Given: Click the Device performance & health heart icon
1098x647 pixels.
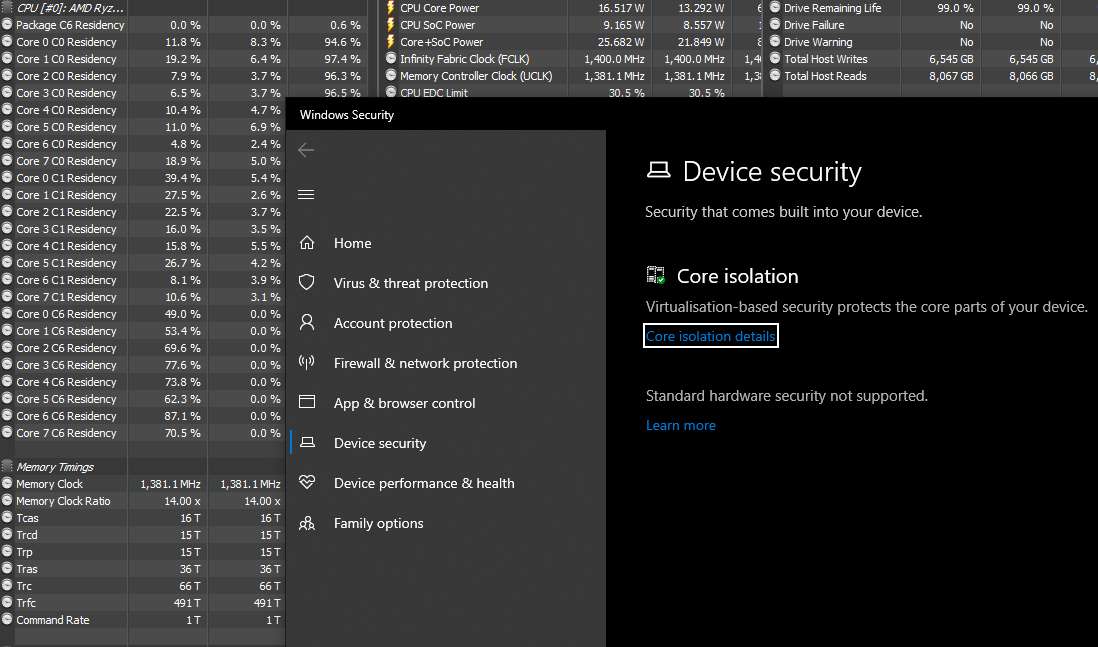Looking at the screenshot, I should pyautogui.click(x=307, y=483).
